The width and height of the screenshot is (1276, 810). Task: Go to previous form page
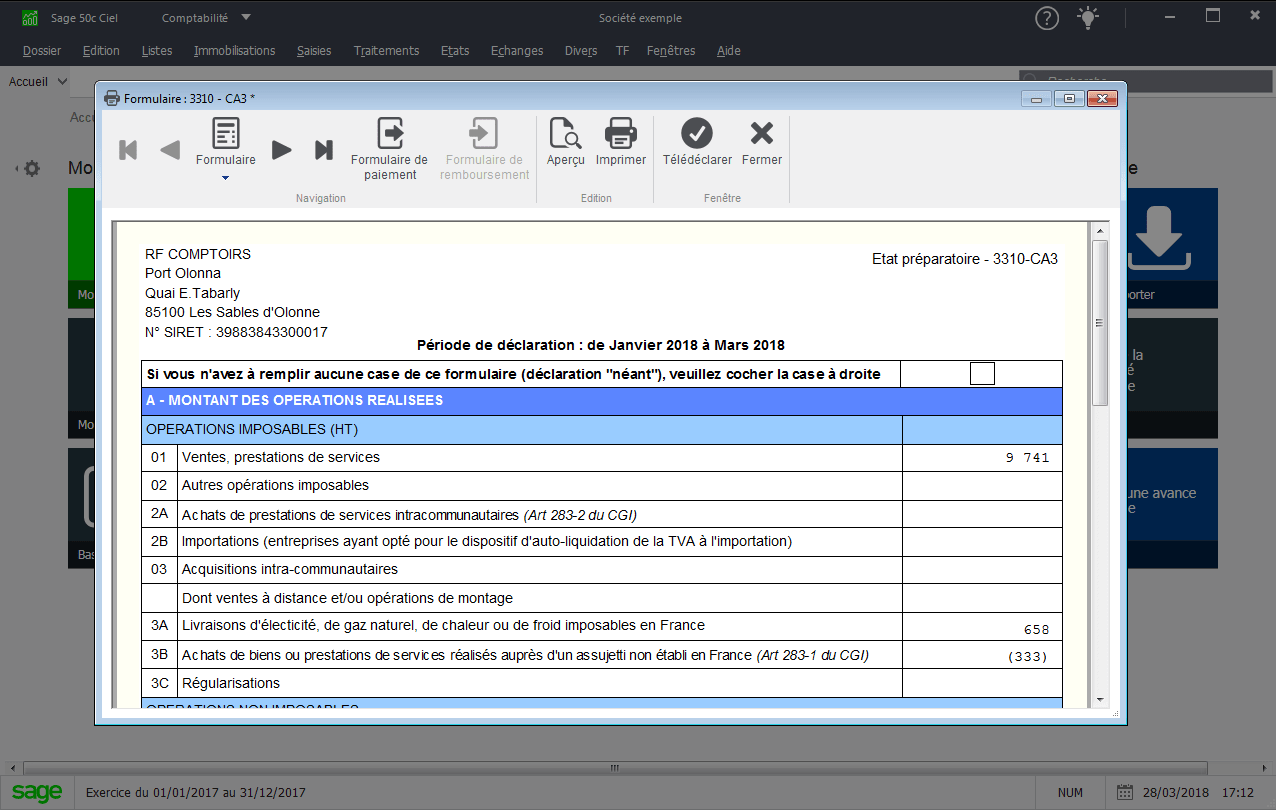[170, 150]
